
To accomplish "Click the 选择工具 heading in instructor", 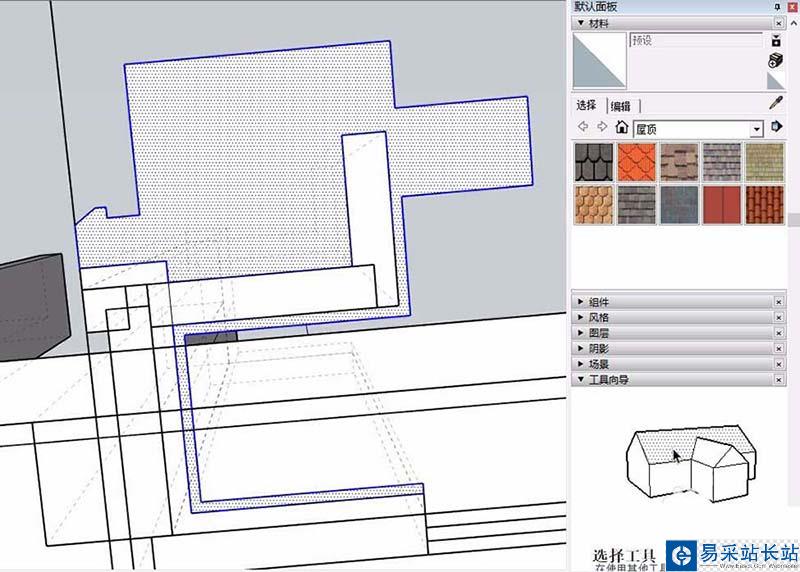I will click(624, 555).
